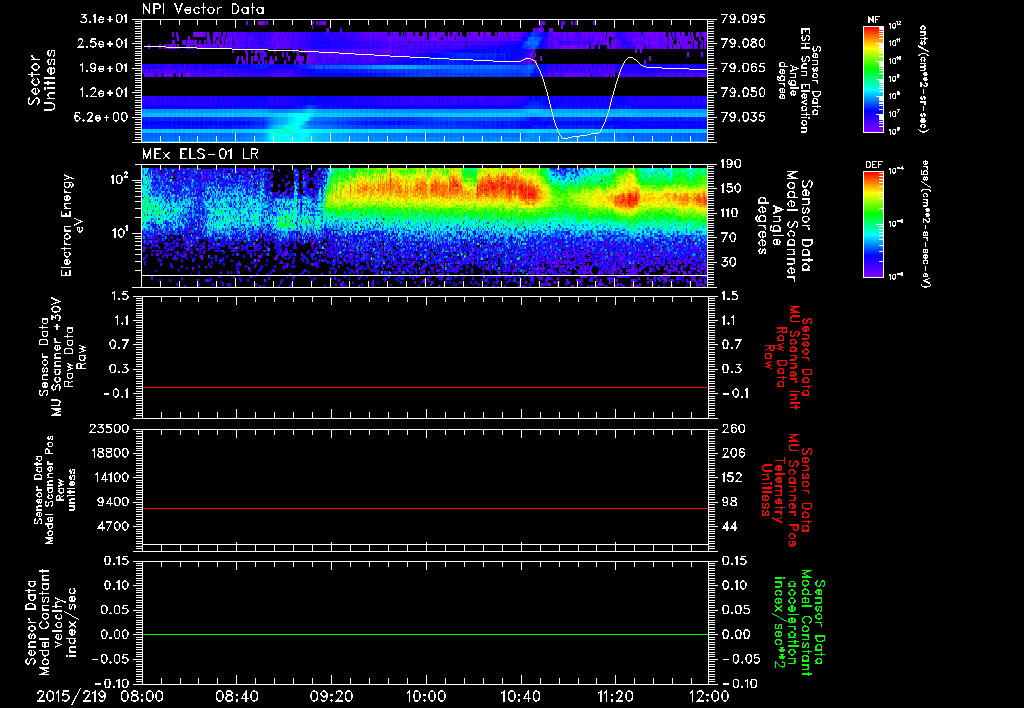Click the "ESH Sun Elevation Angle" axis label
This screenshot has height=708, width=1024.
pos(799,80)
